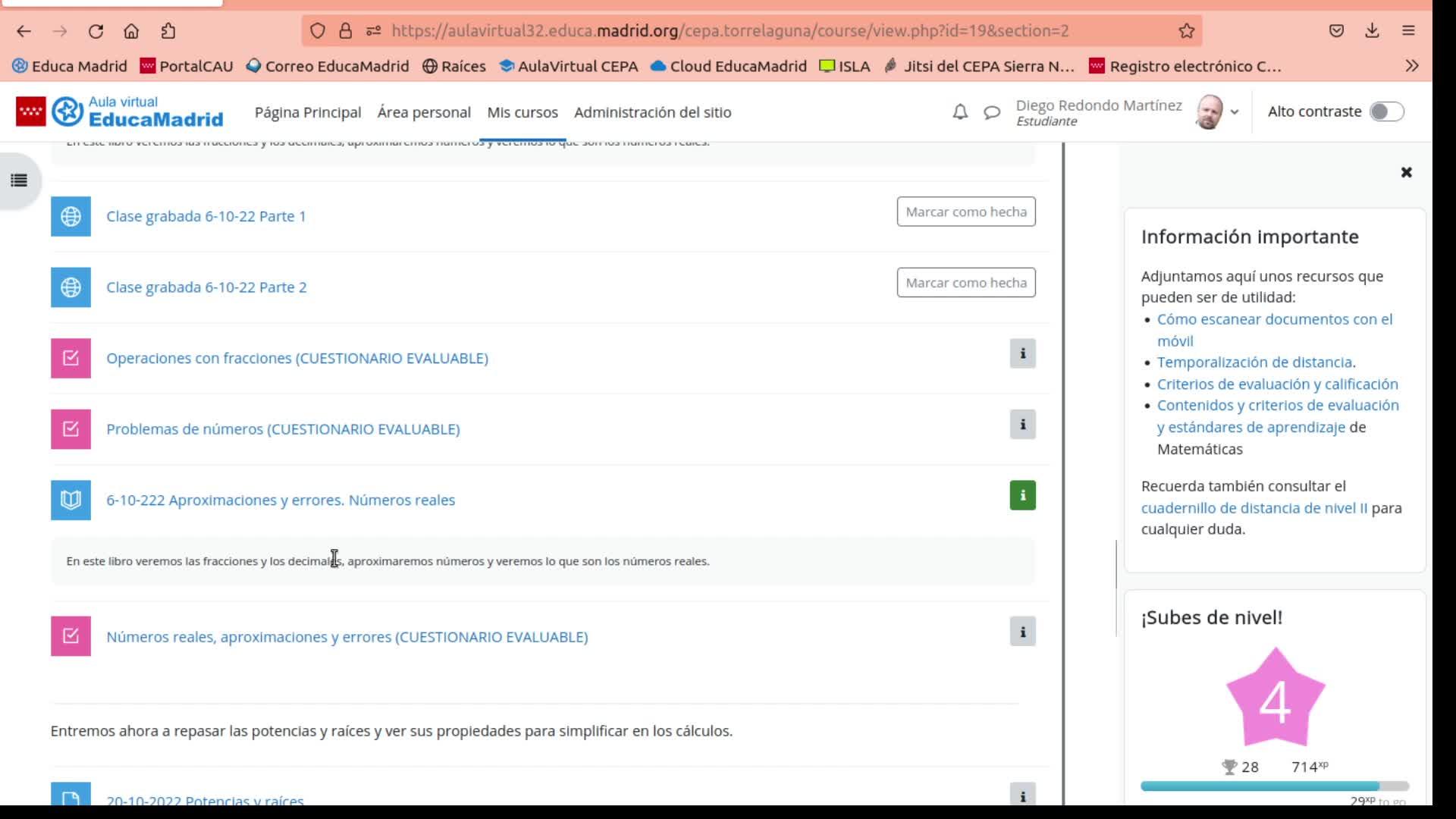Open the Firefox downloads icon
The width and height of the screenshot is (1456, 819).
1372,31
